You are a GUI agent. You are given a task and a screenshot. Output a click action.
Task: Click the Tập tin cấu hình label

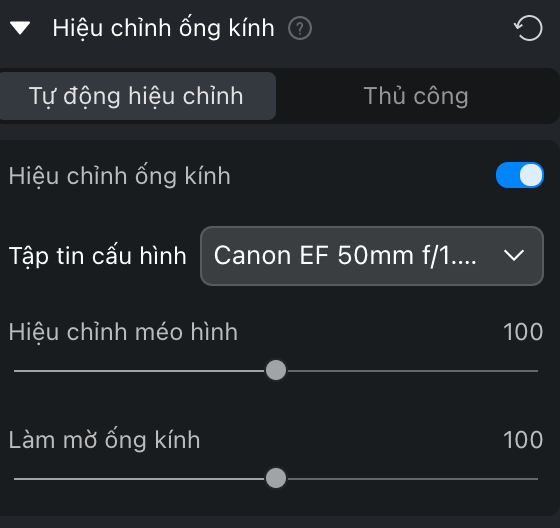click(x=98, y=256)
